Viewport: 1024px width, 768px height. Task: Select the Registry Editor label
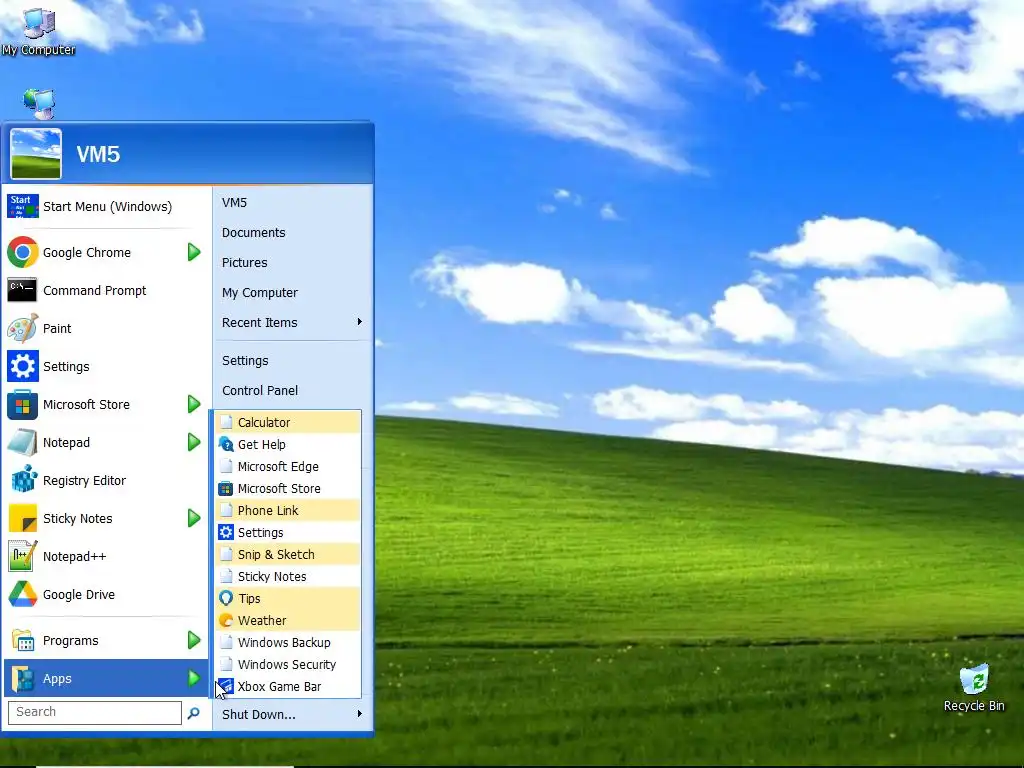point(84,481)
